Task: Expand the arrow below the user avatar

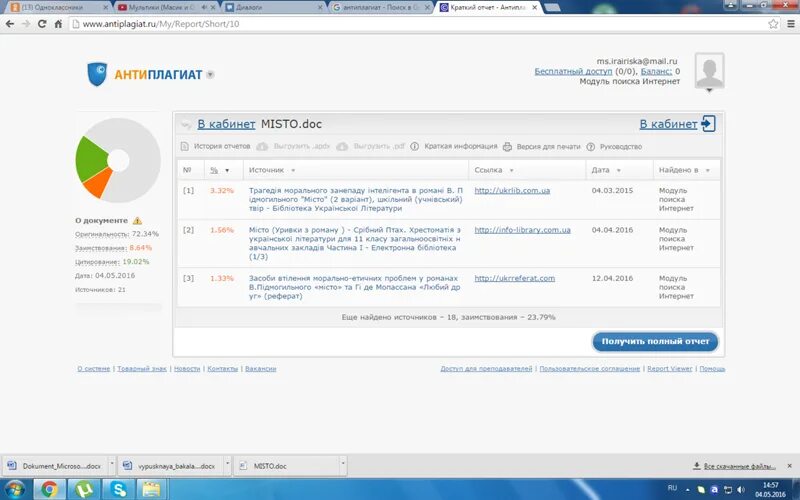Action: (709, 91)
